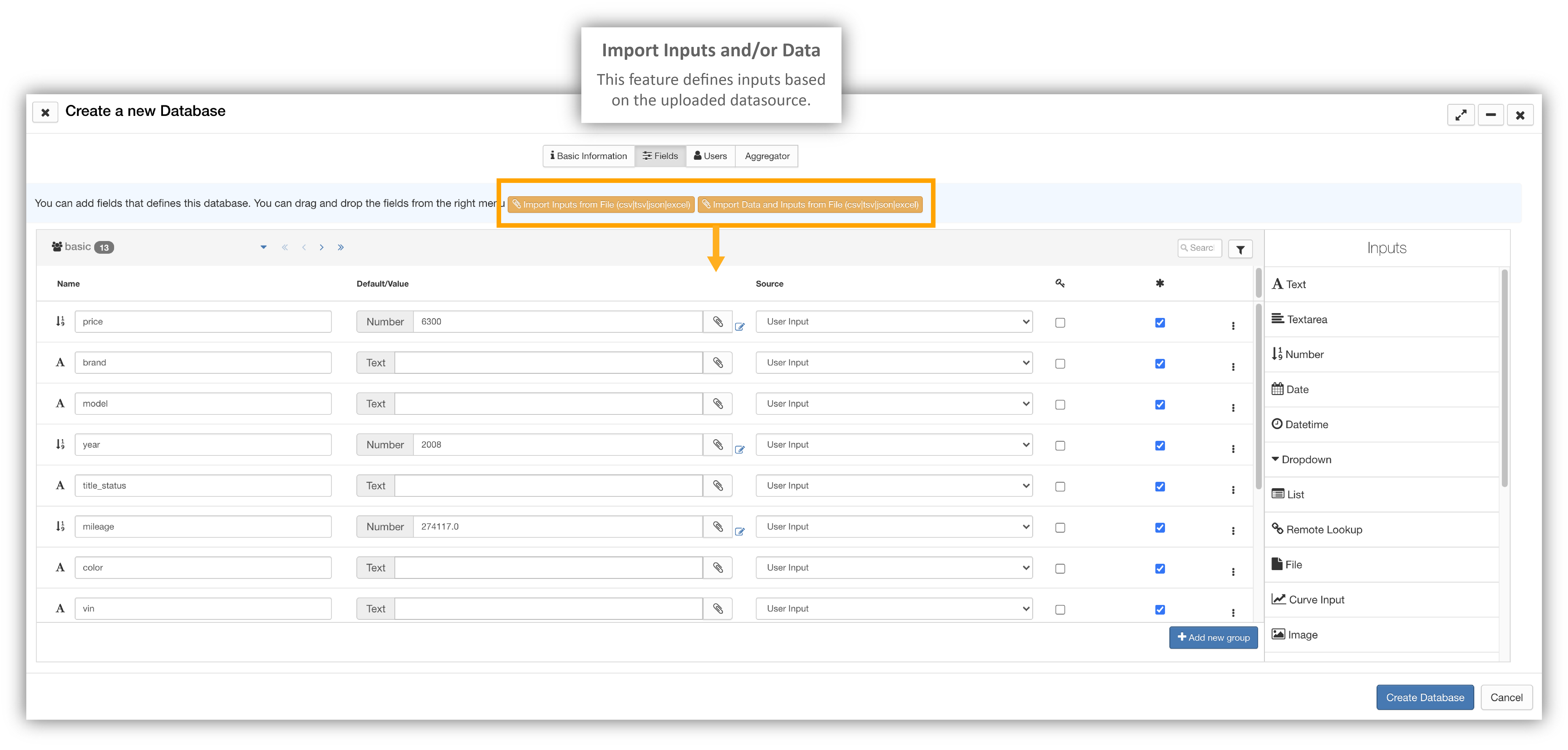Screen dimensions: 1568x750
Task: Switch to the Aggregator tab
Action: 767,156
